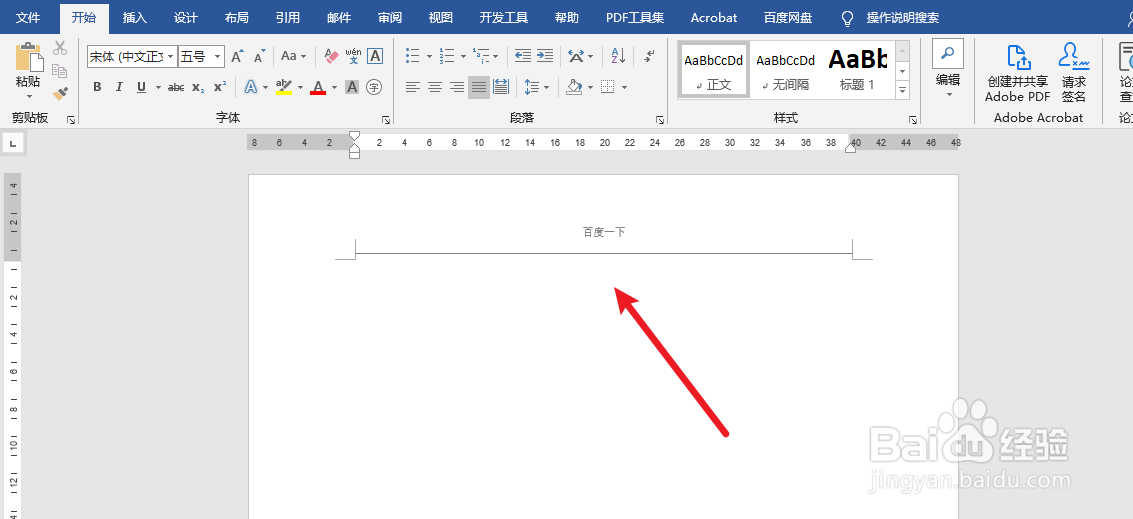Click the Distributed alignment icon
The height and width of the screenshot is (519, 1133).
501,87
